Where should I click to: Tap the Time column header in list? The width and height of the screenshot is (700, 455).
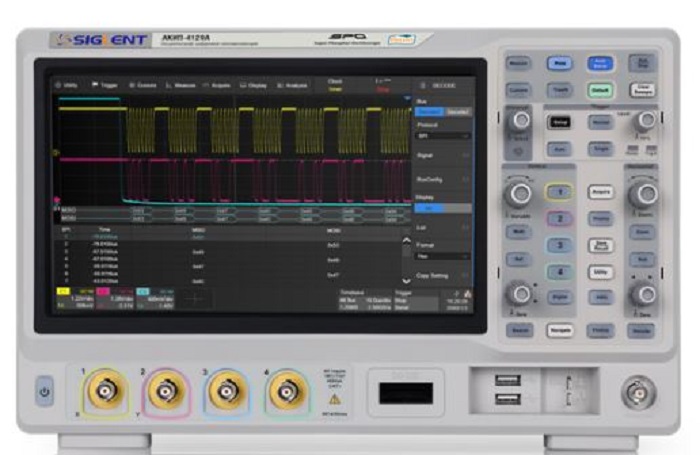pyautogui.click(x=104, y=230)
